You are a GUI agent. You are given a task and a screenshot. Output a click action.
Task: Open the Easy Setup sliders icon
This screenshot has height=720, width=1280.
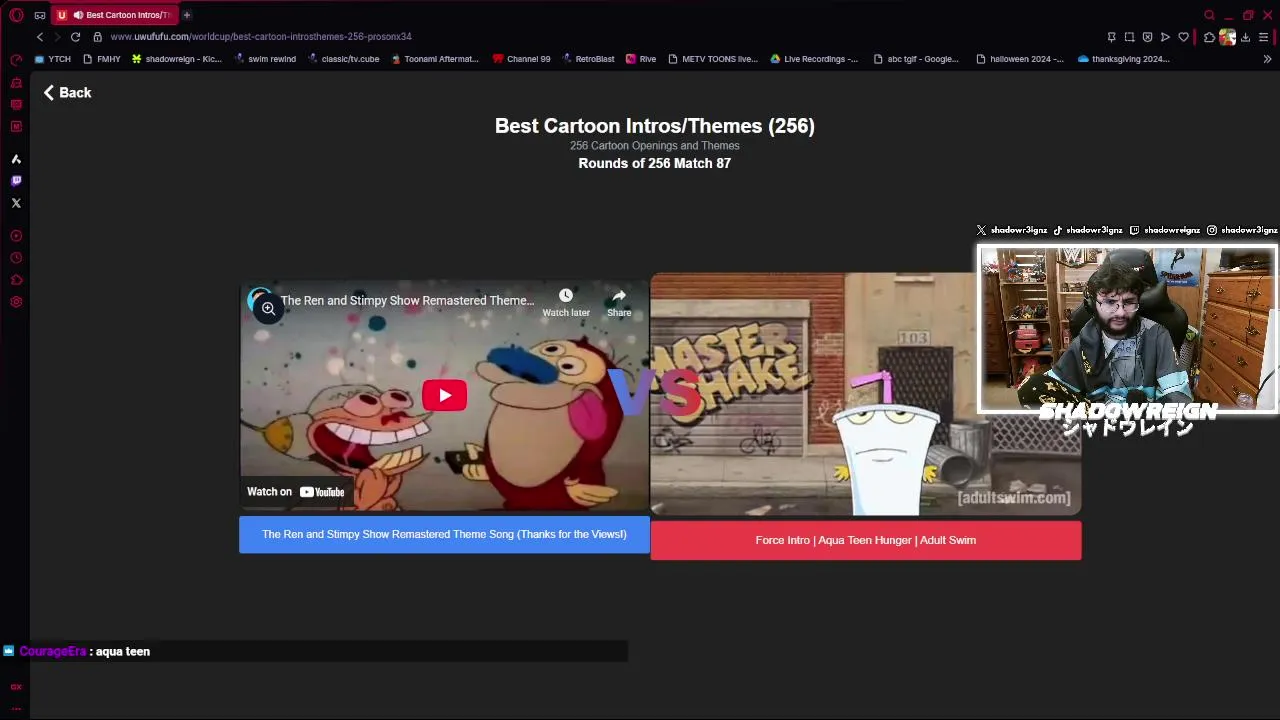(x=1264, y=37)
